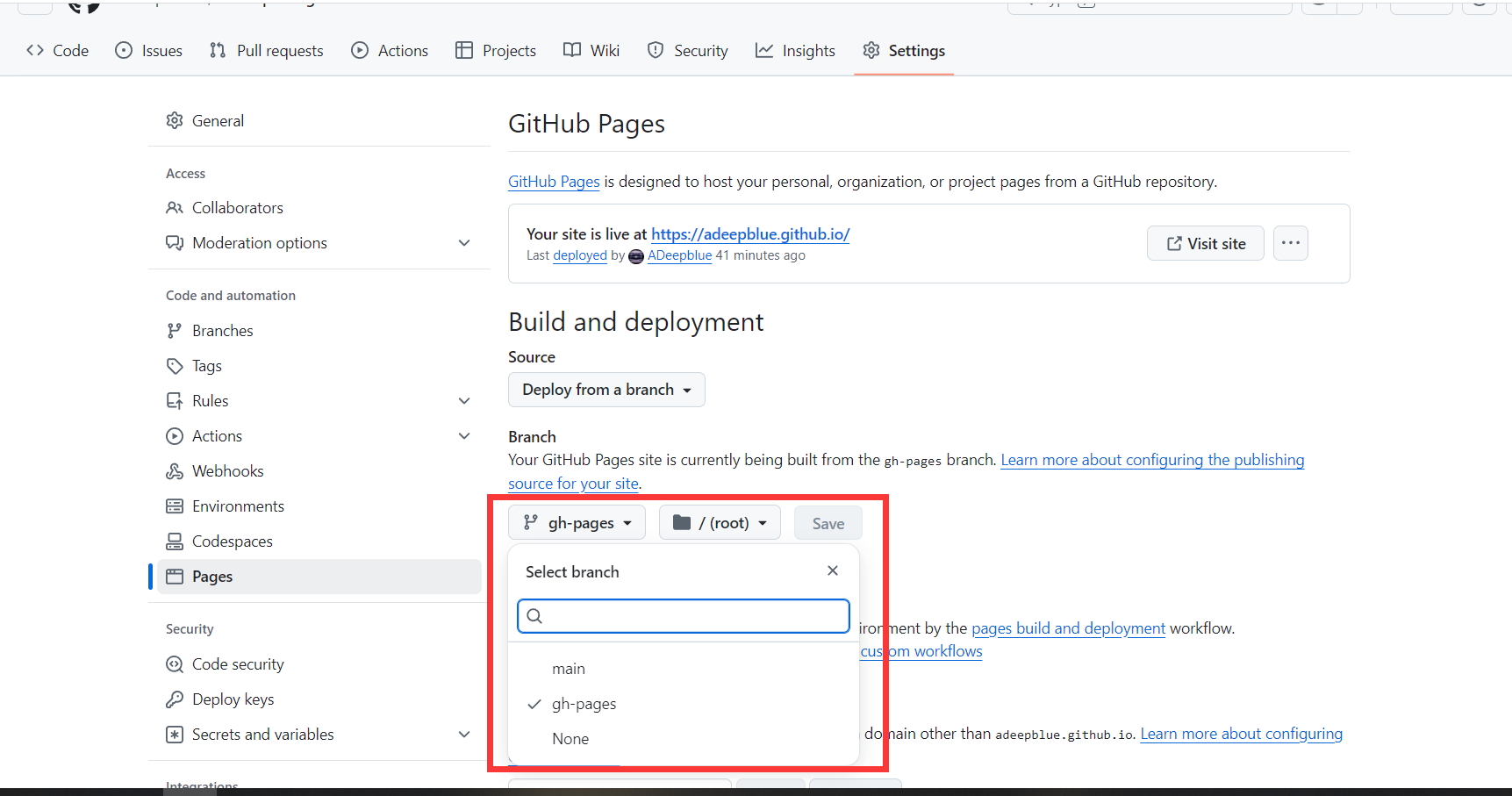Click the Moderation options comment icon
1512x796 pixels.
175,243
